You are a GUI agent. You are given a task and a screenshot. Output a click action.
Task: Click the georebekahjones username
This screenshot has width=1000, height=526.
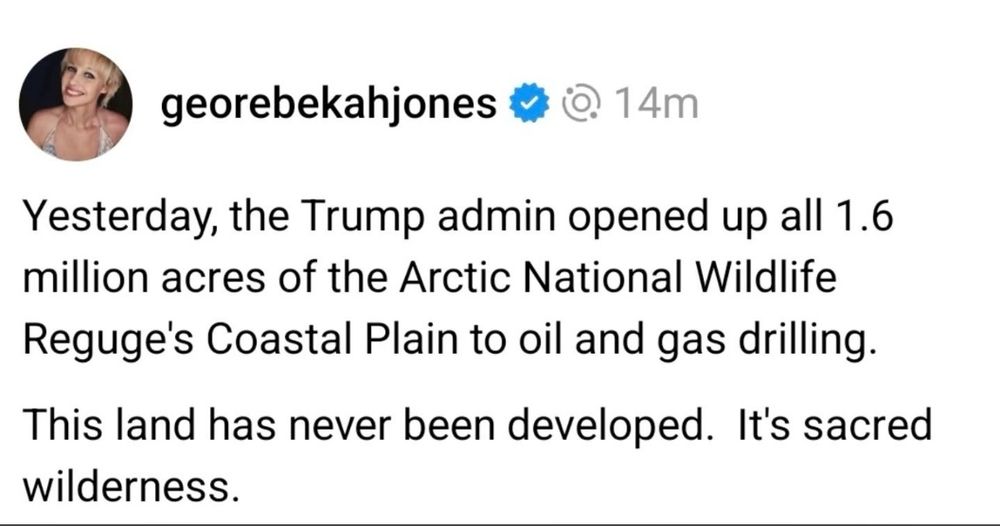328,105
